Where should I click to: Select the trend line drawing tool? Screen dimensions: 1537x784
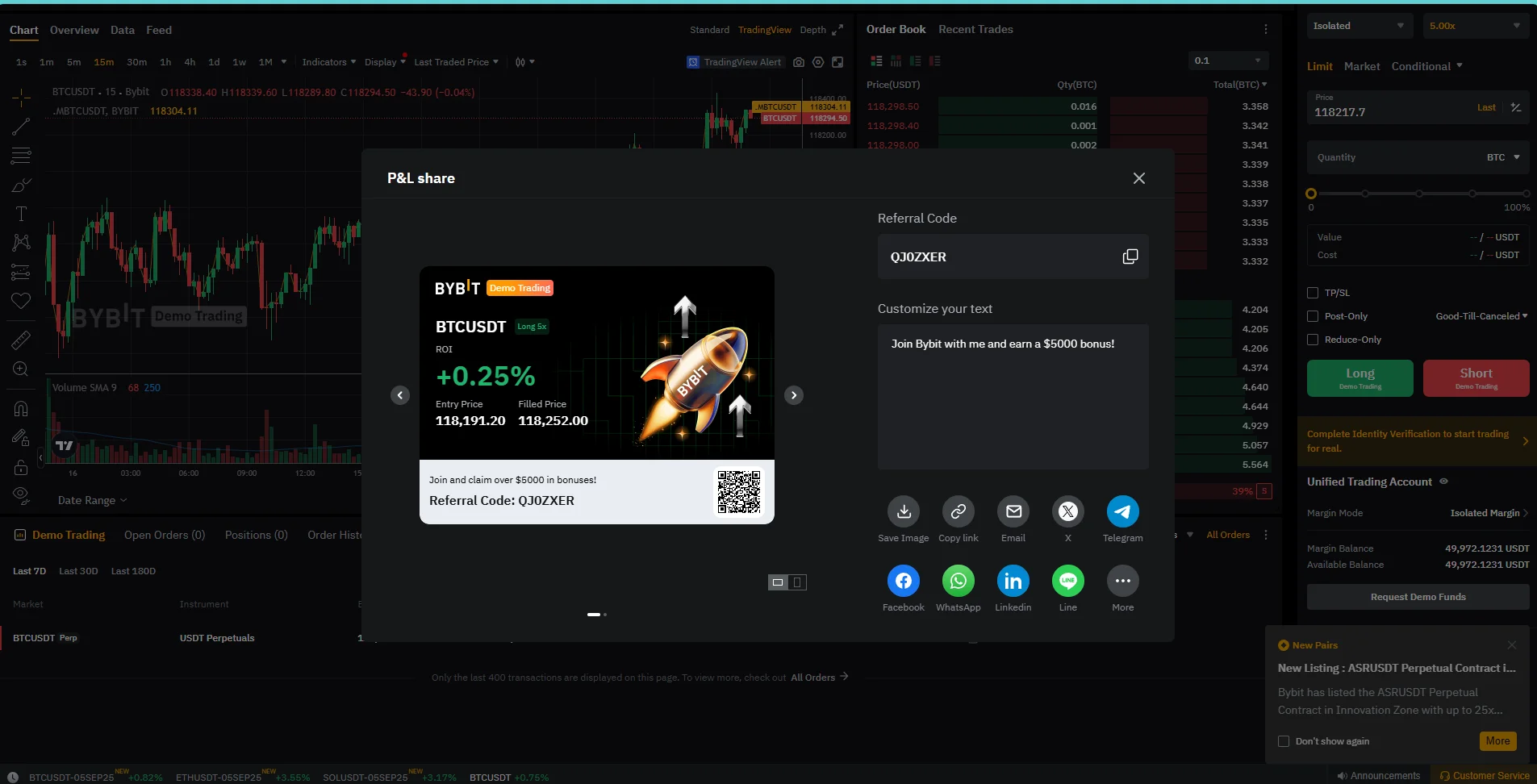tap(21, 127)
